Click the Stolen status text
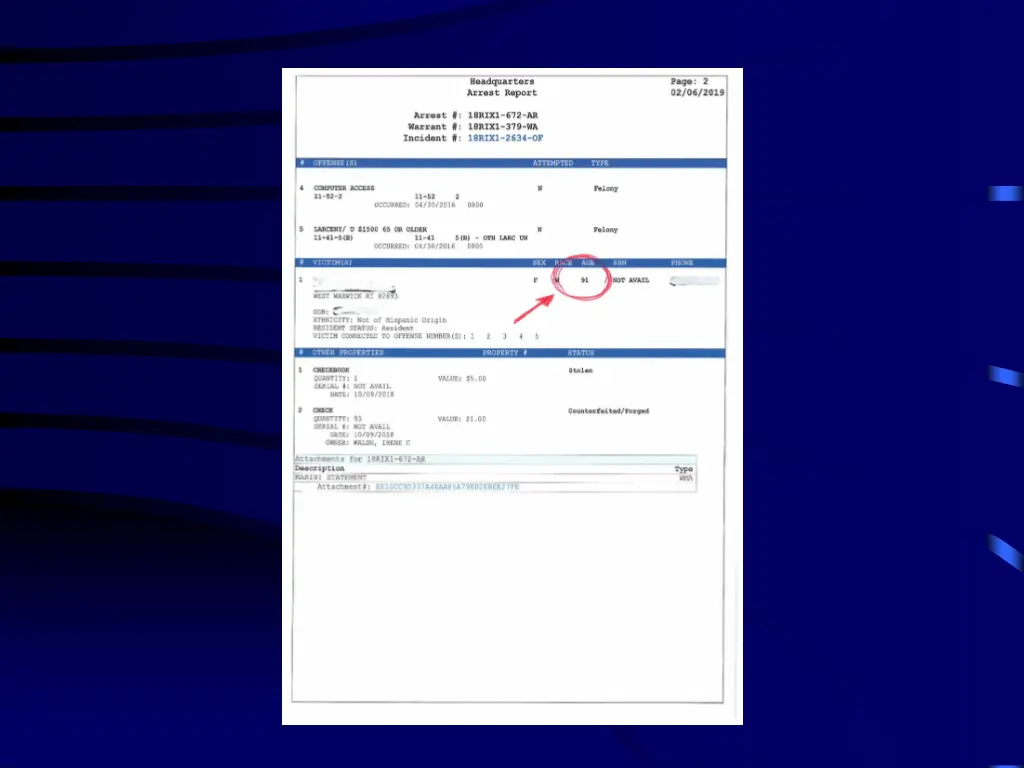The width and height of the screenshot is (1024, 768). coord(580,370)
